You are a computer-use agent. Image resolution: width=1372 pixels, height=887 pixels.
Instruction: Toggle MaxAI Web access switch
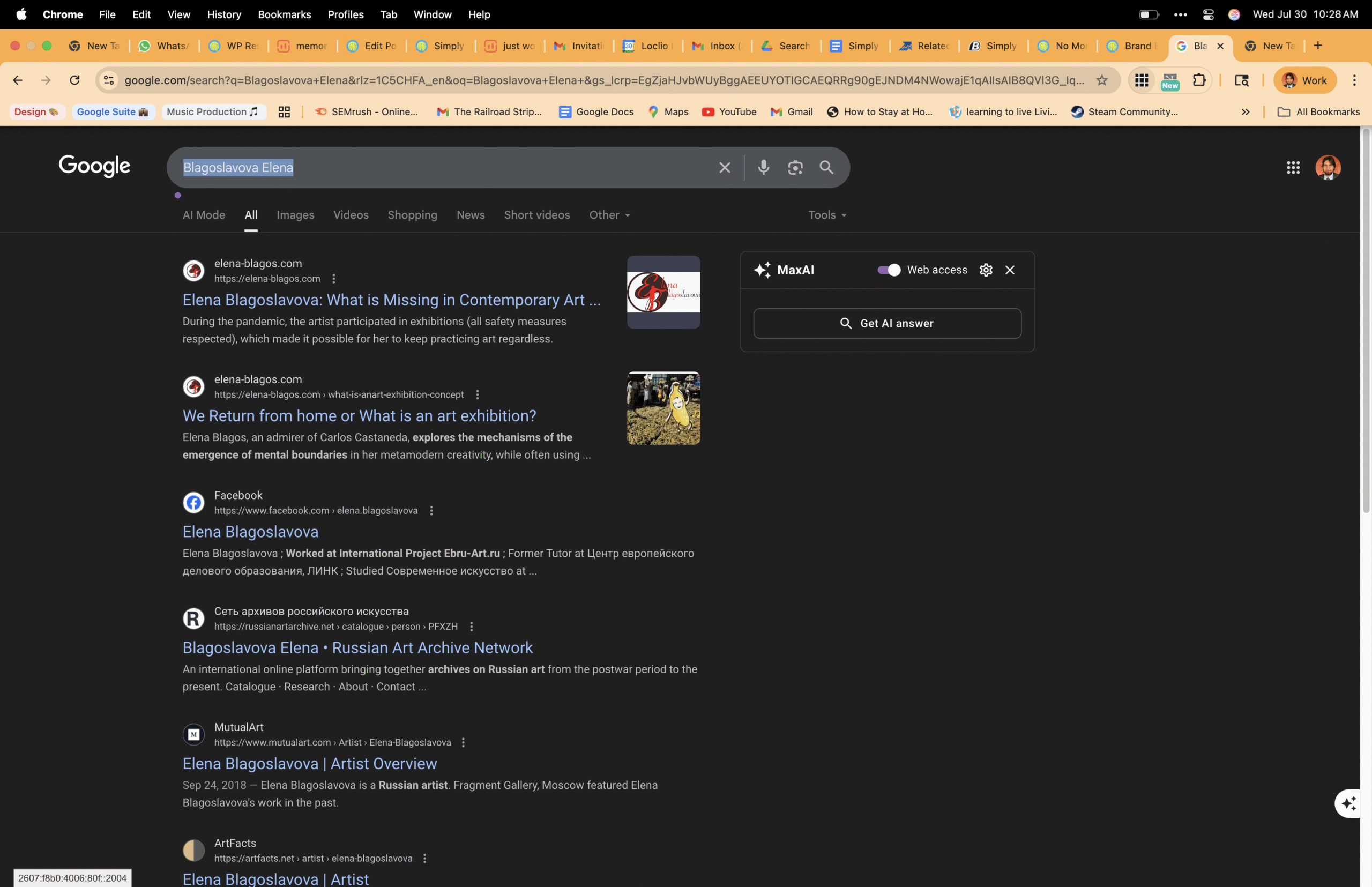[888, 270]
